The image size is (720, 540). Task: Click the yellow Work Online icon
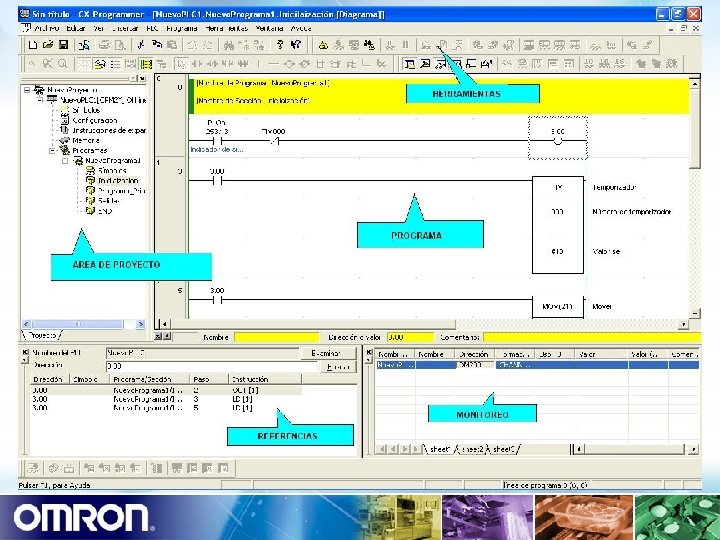323,45
